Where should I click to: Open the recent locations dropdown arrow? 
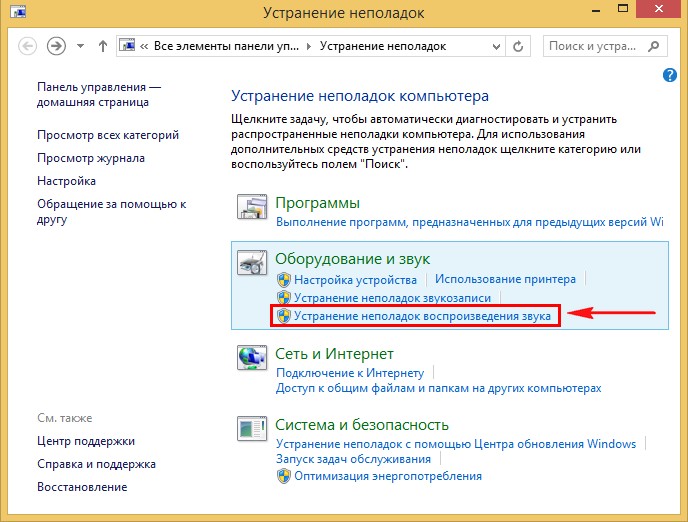pyautogui.click(x=80, y=46)
